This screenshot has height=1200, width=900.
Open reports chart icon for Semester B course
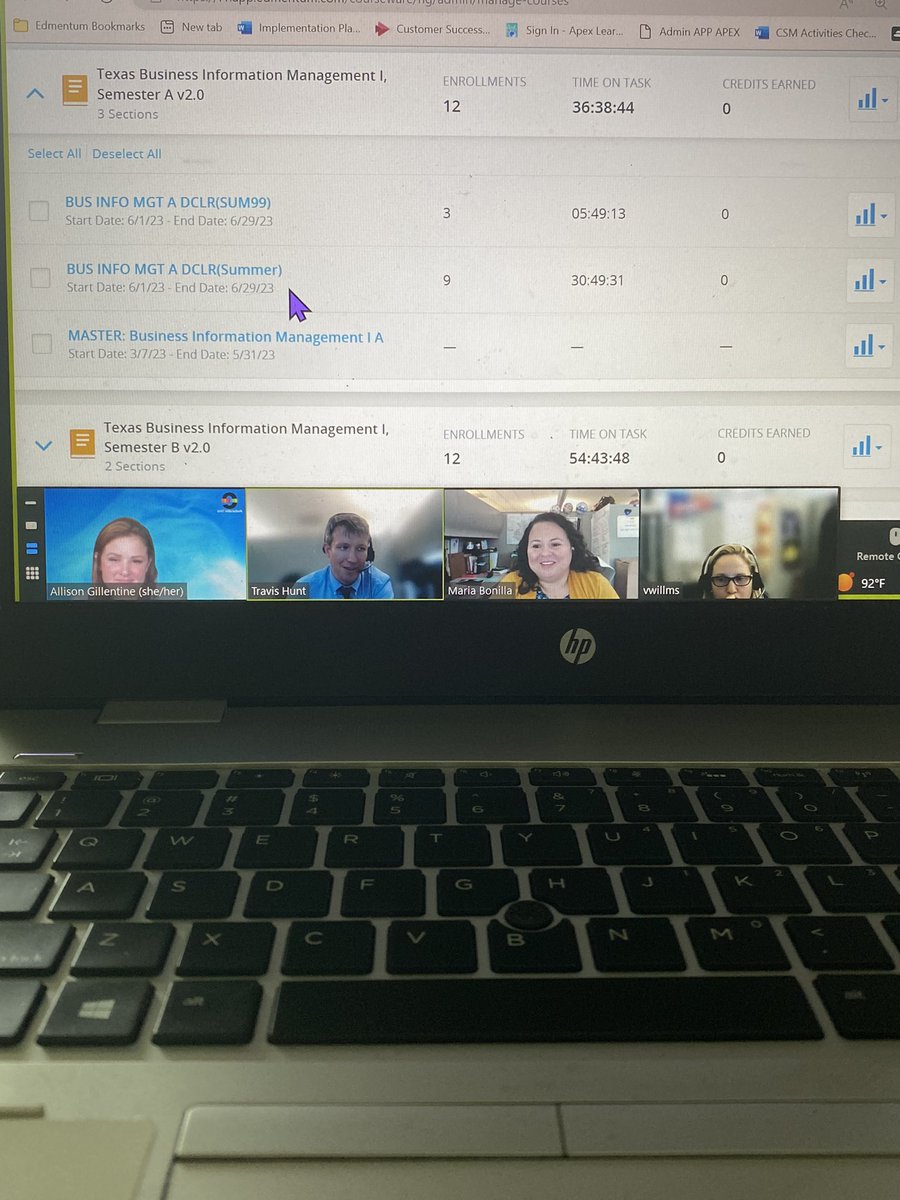point(868,447)
